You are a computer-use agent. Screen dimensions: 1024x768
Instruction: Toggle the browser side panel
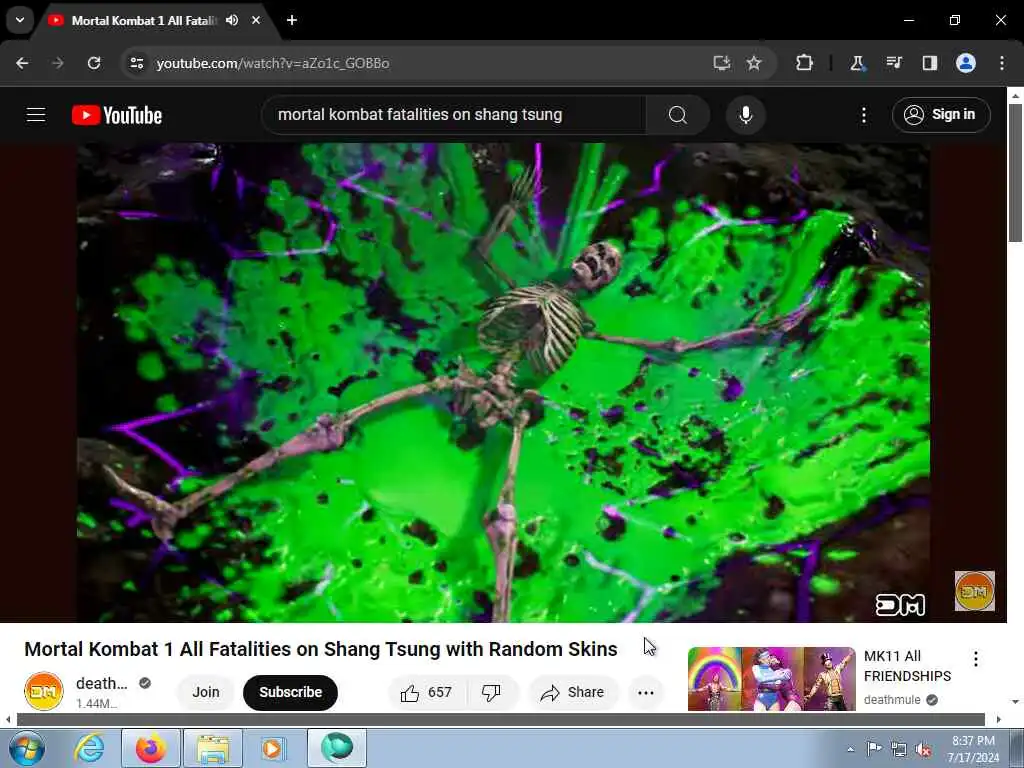click(929, 63)
